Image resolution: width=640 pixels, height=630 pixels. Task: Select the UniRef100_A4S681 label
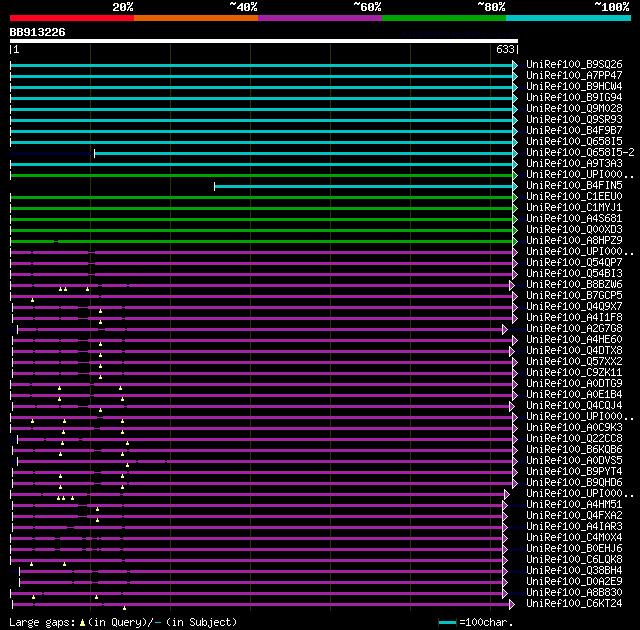[x=574, y=219]
